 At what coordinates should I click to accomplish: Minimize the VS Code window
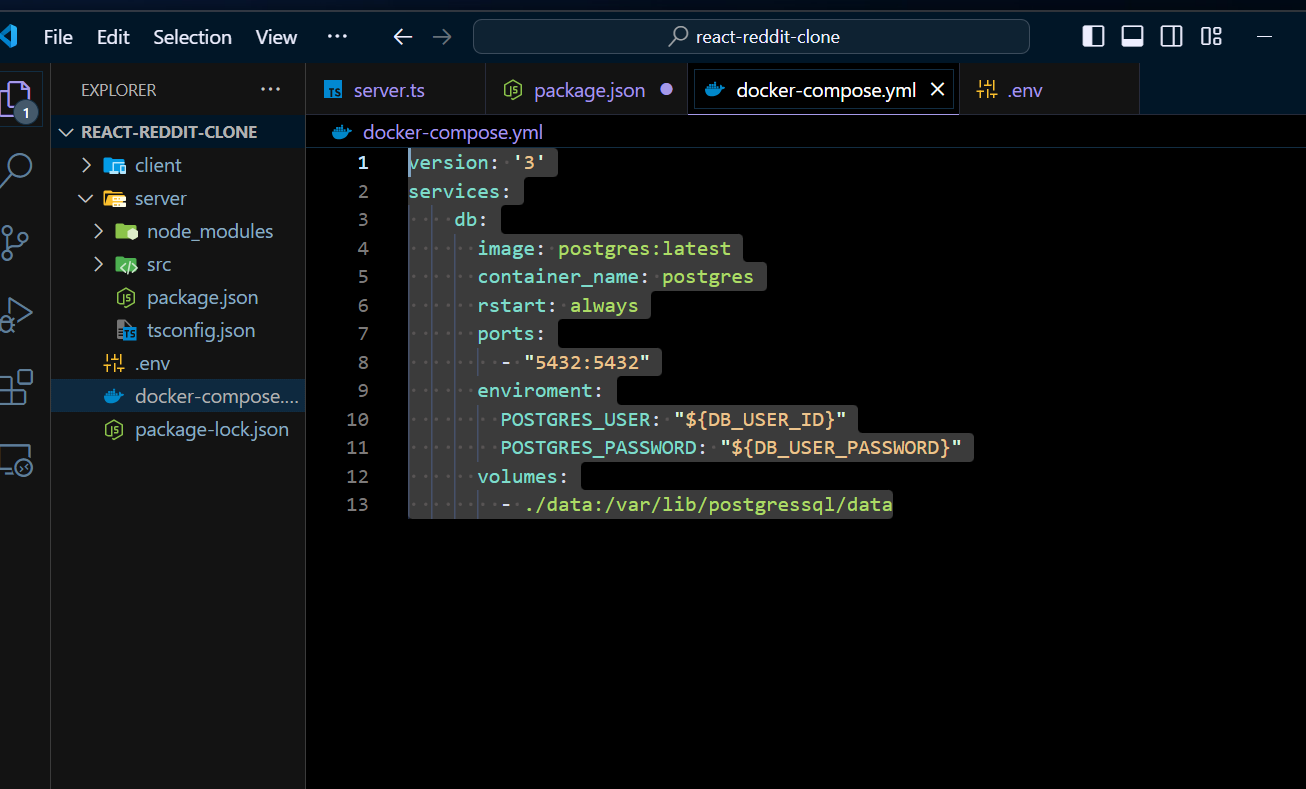1263,37
